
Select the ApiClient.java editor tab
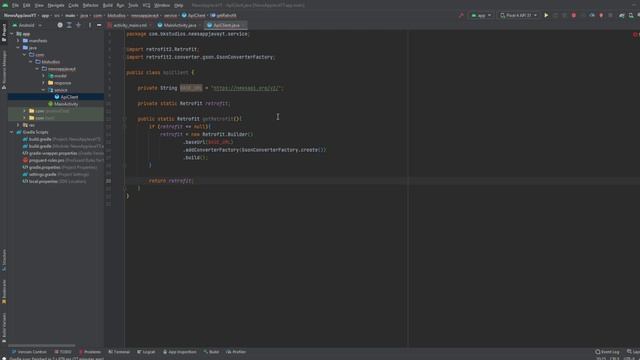(225, 25)
